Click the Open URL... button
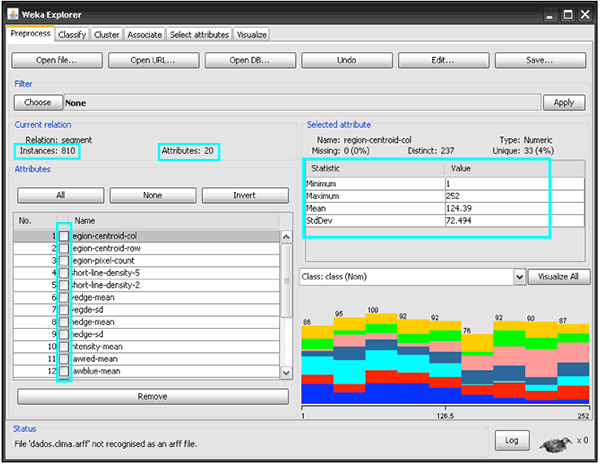The height and width of the screenshot is (464, 600). (153, 60)
